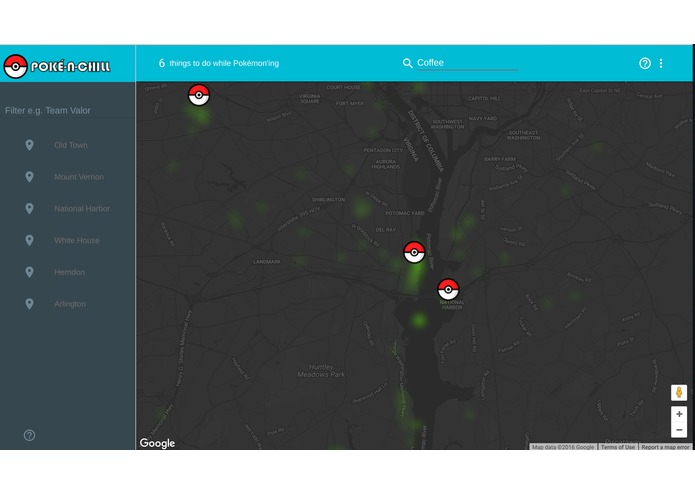The image size is (695, 494).
Task: Zoom out on the map
Action: tap(679, 430)
